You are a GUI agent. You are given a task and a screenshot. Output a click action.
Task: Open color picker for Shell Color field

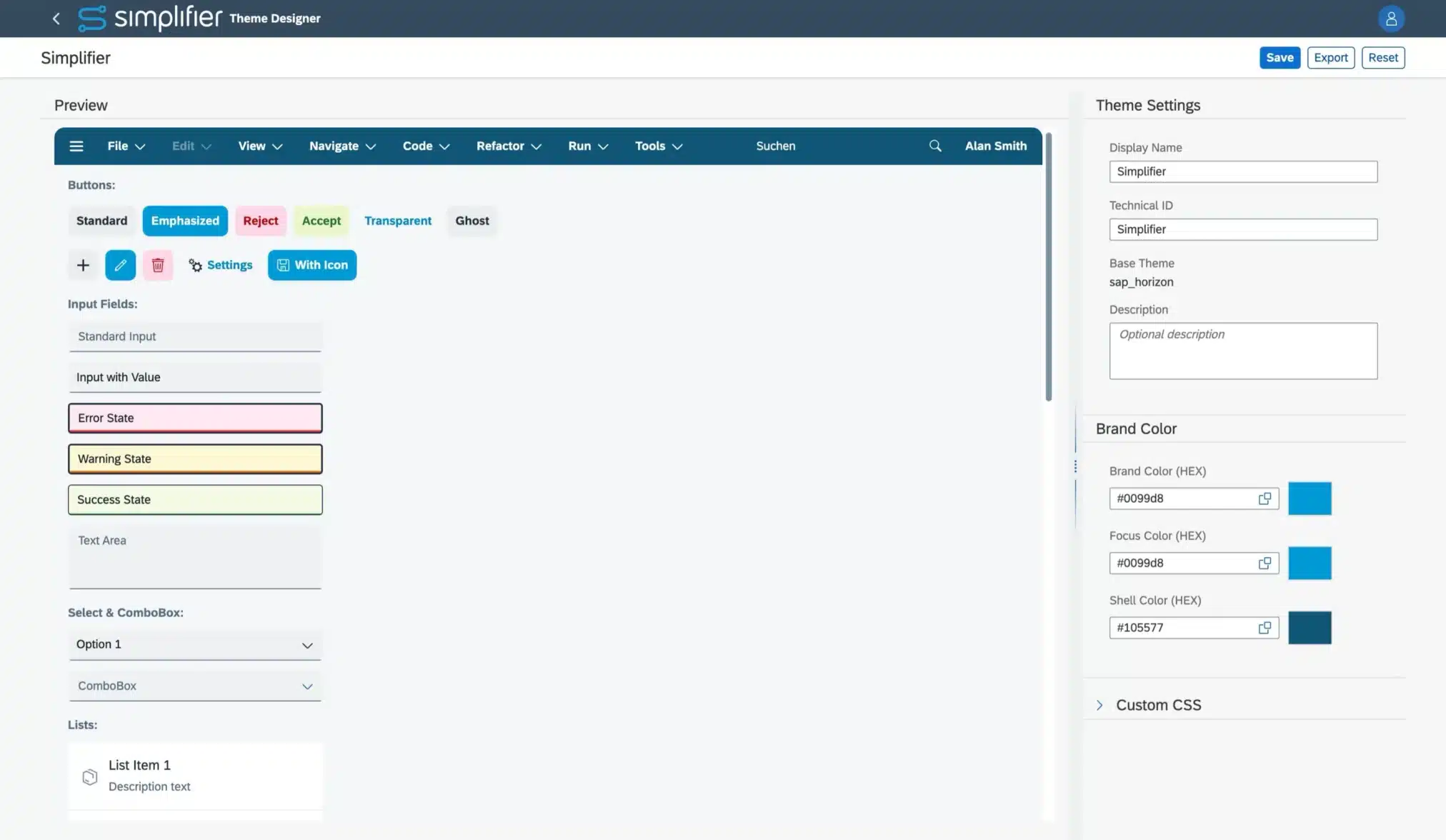coord(1265,628)
